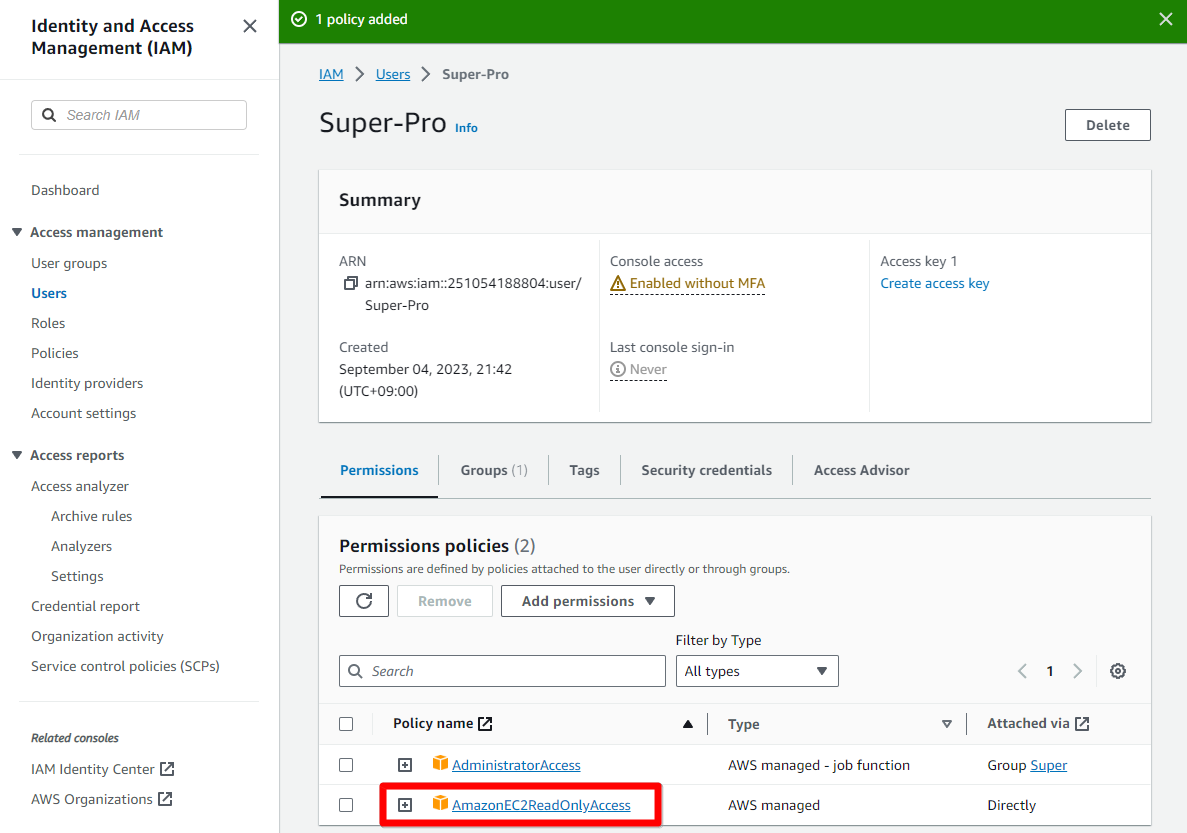Click the AWS Organizations external link icon
The width and height of the screenshot is (1187, 833).
click(x=165, y=799)
